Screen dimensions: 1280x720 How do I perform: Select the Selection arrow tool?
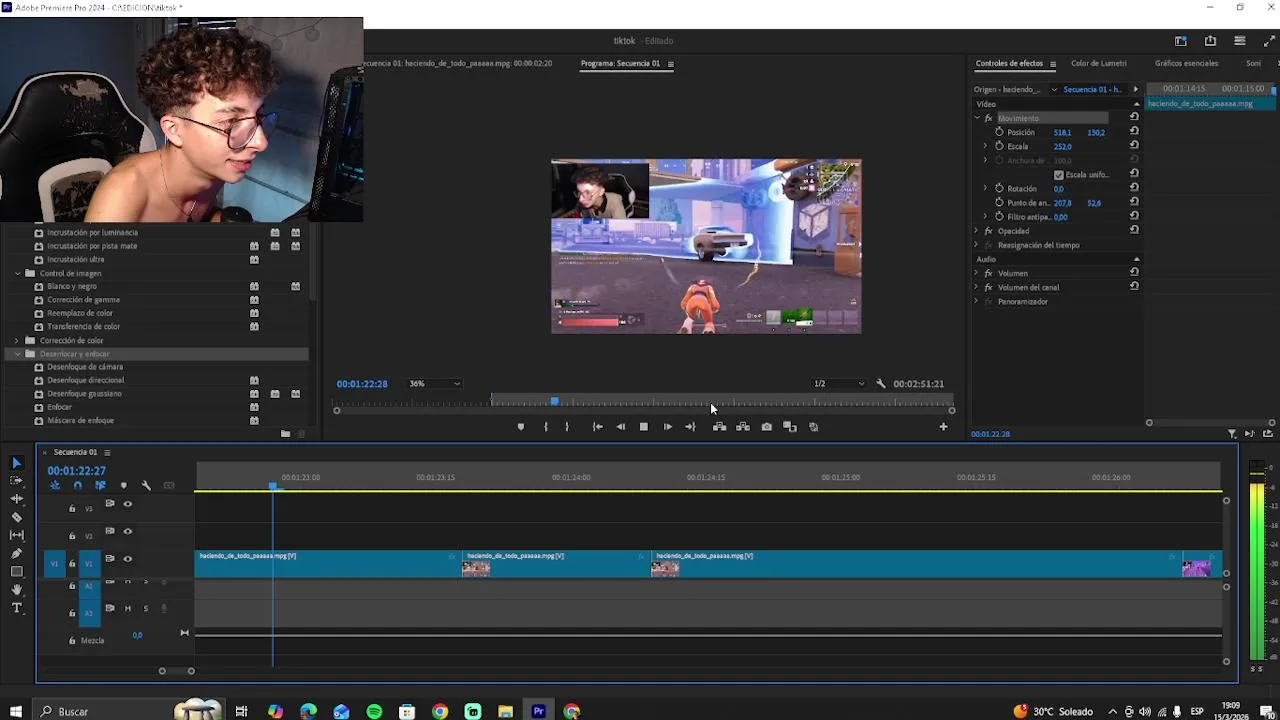pos(16,462)
